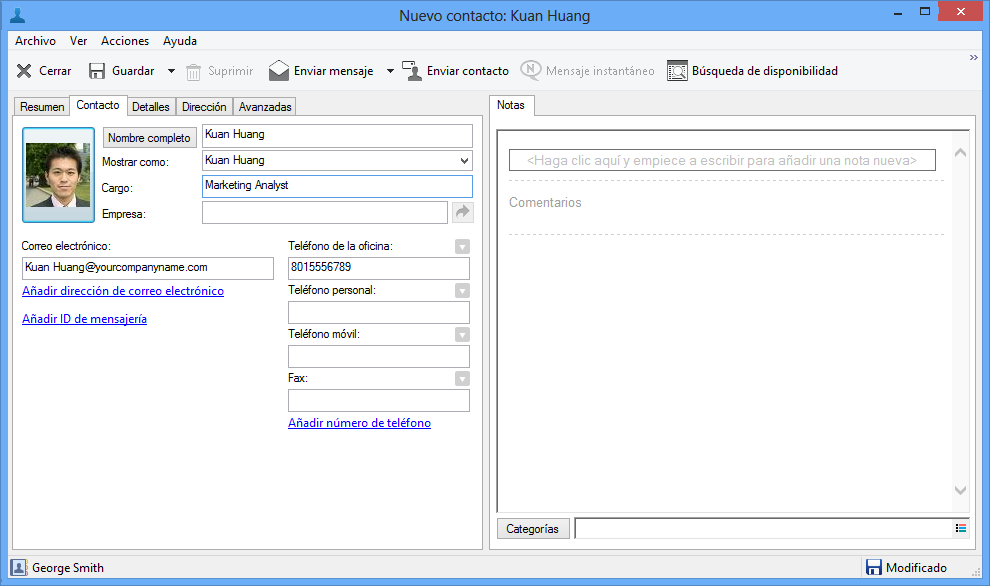990x586 pixels.
Task: Click the Teléfono móvil input field
Action: pyautogui.click(x=379, y=356)
